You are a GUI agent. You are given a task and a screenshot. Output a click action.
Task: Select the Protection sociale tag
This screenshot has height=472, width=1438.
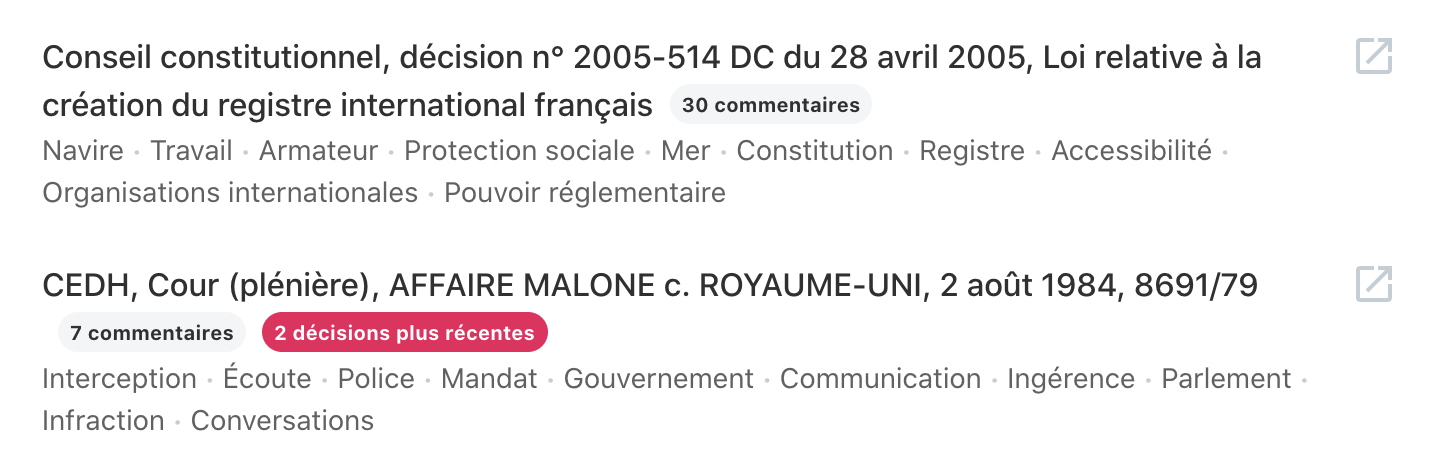coord(519,151)
